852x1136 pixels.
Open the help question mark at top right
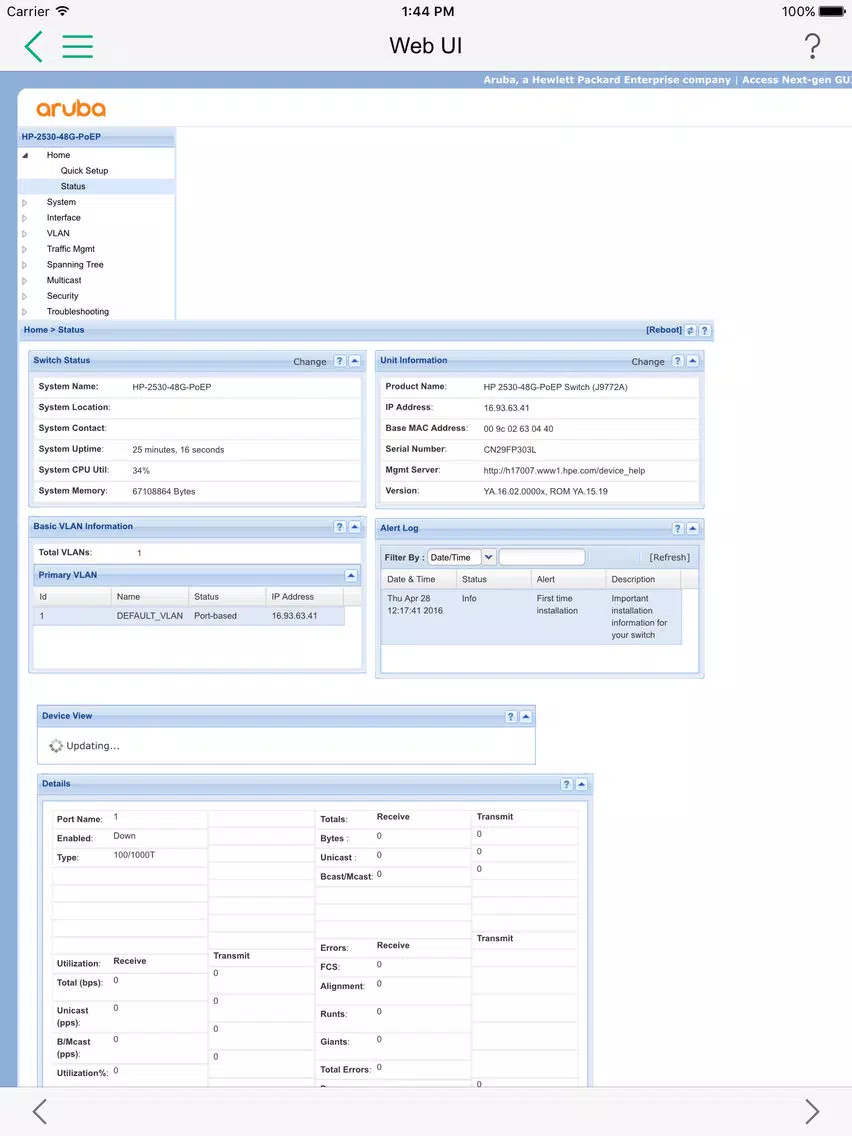(813, 46)
